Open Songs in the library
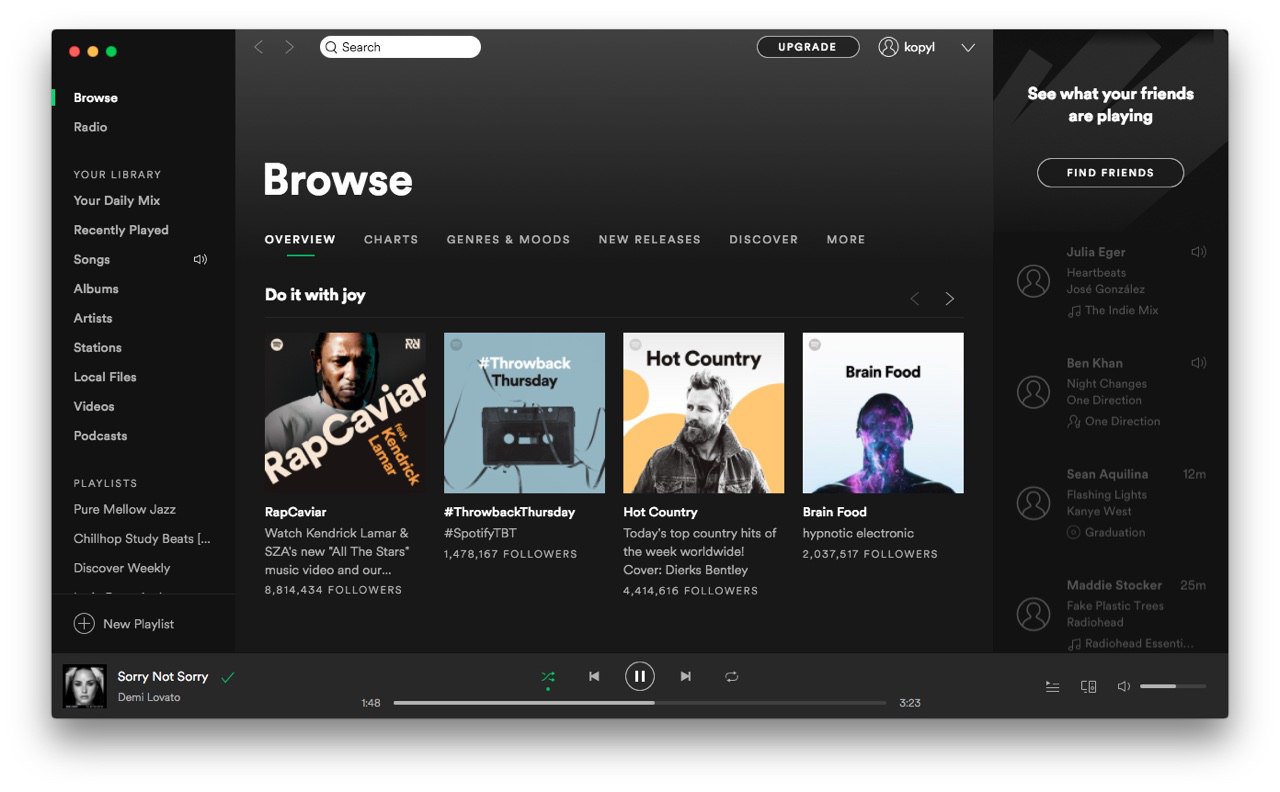Viewport: 1280px width, 792px height. tap(92, 259)
